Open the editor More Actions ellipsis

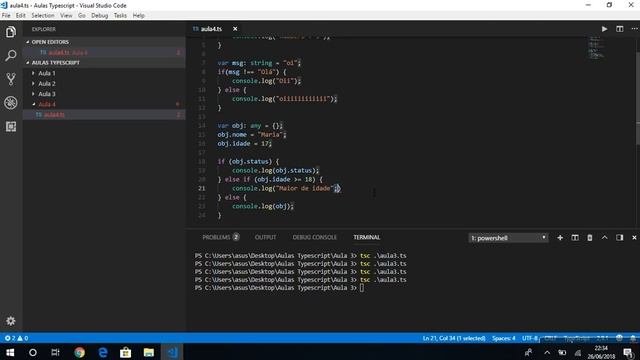point(634,29)
